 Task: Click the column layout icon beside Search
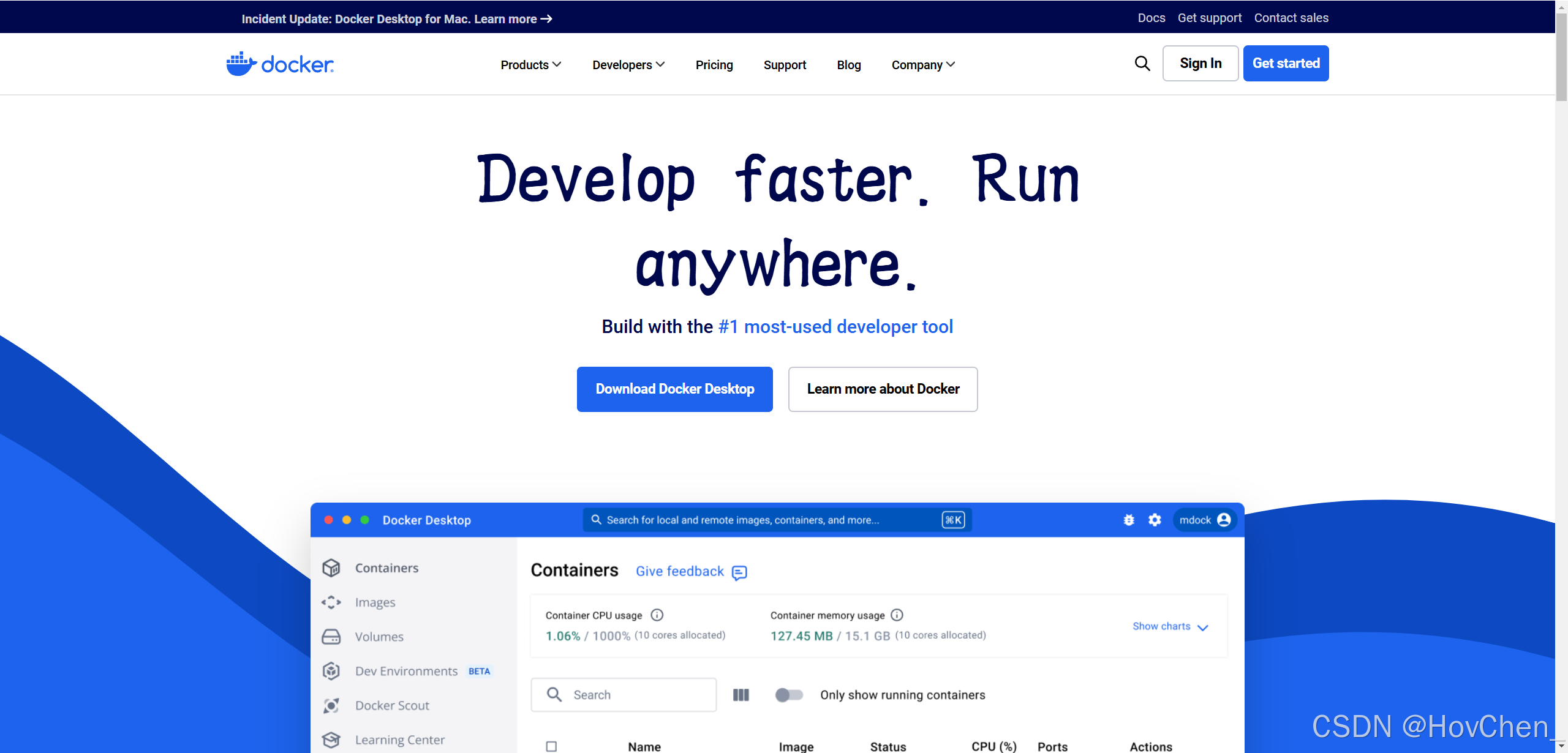pos(741,695)
